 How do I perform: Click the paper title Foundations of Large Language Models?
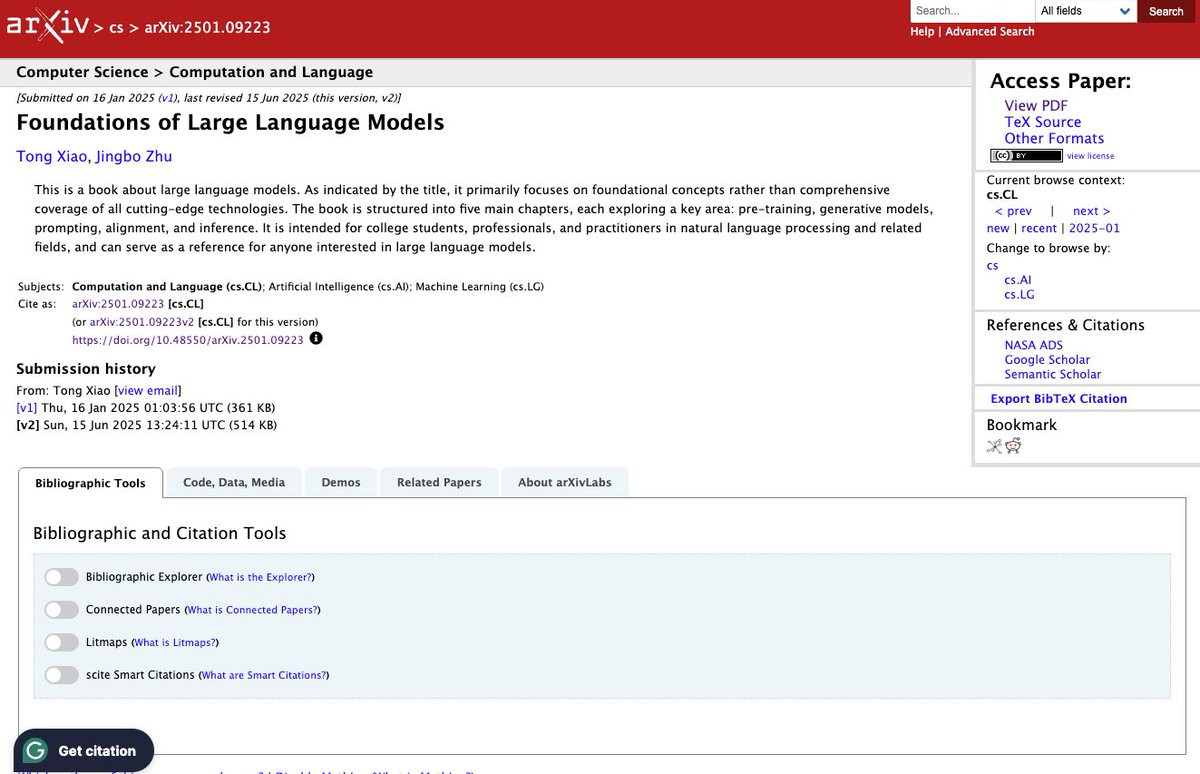(x=231, y=123)
